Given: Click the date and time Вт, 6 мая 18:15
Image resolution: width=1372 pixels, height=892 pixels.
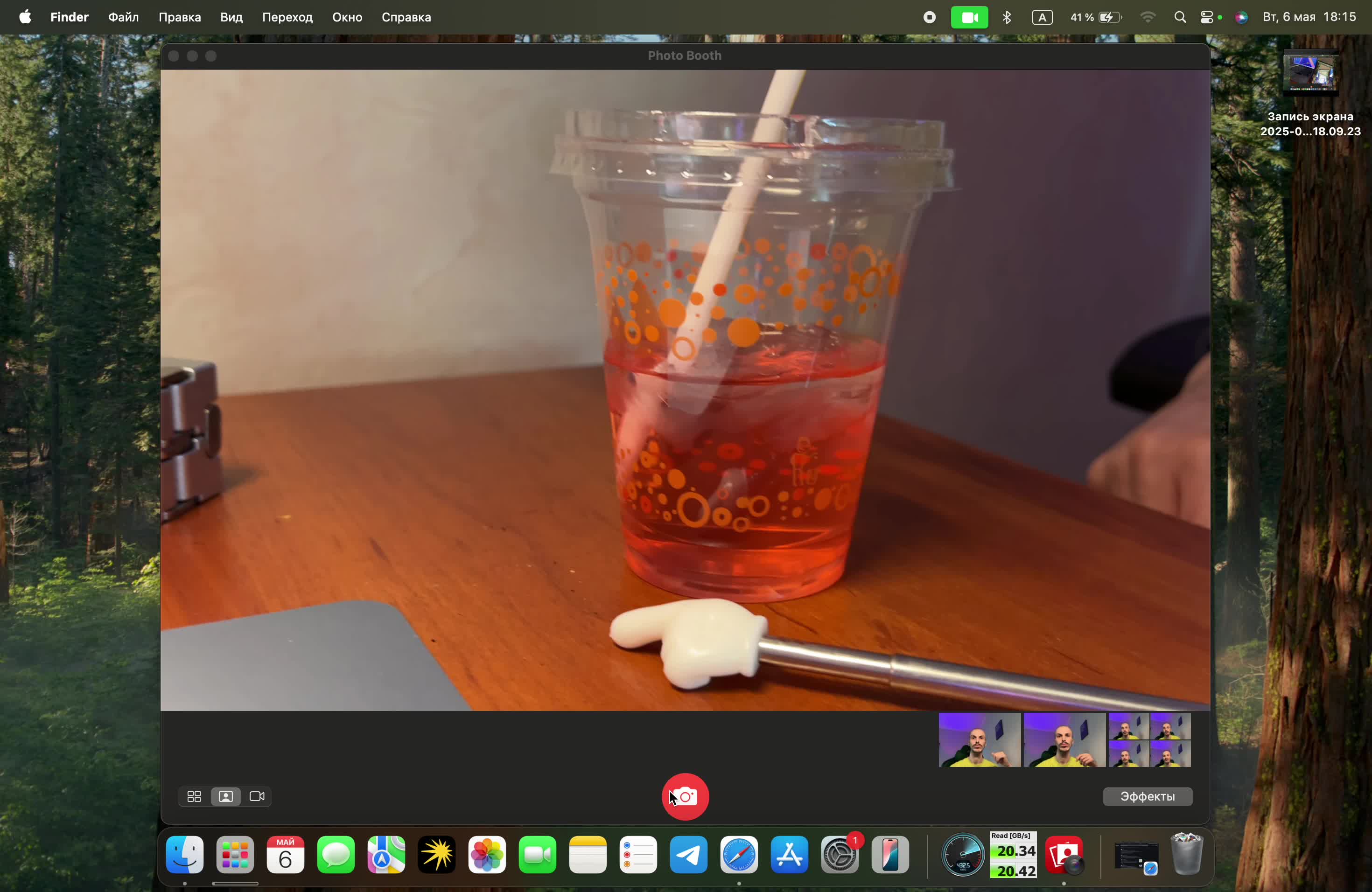Looking at the screenshot, I should tap(1310, 17).
